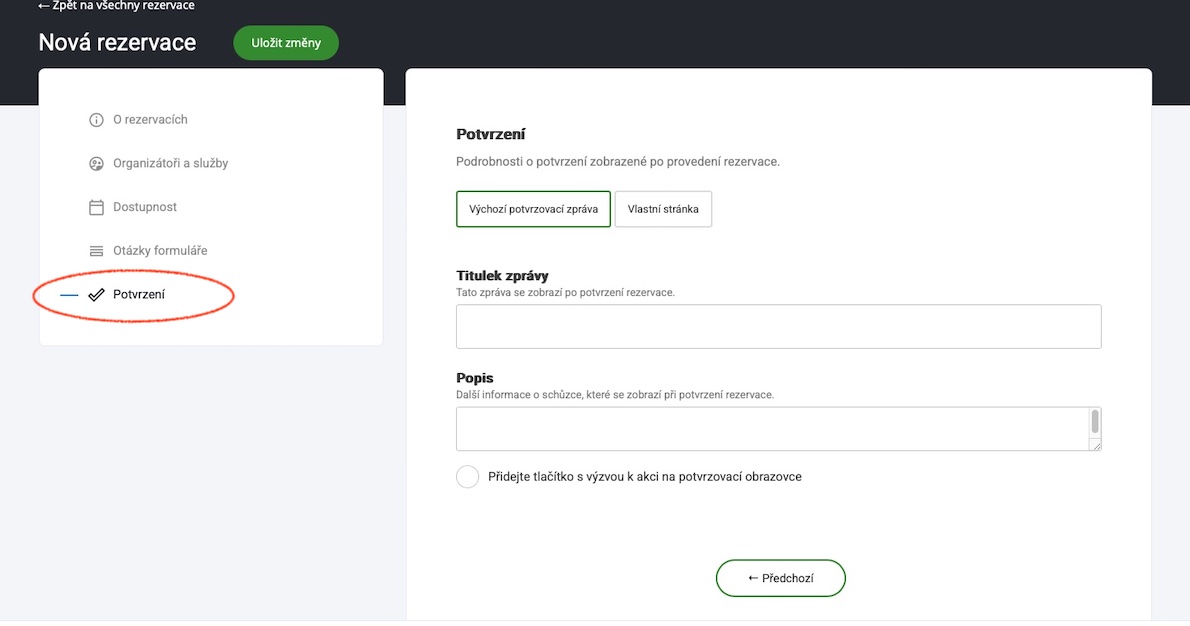Go to Organizátoři a služby section
This screenshot has width=1190, height=626.
point(170,164)
